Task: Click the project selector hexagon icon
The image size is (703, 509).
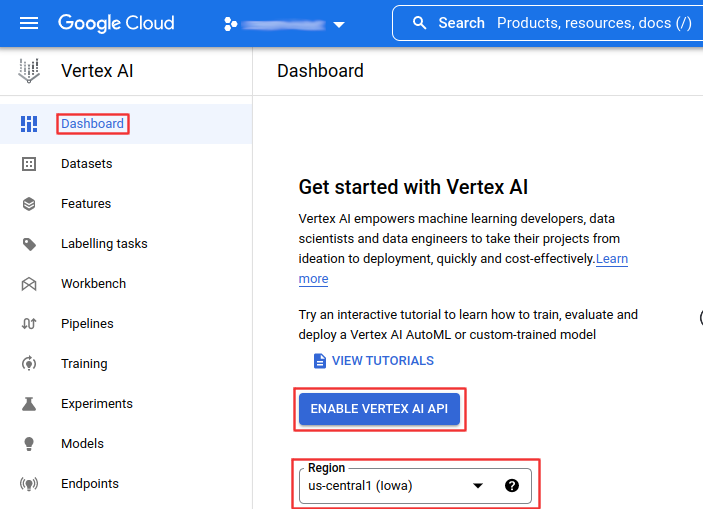Action: pyautogui.click(x=230, y=24)
